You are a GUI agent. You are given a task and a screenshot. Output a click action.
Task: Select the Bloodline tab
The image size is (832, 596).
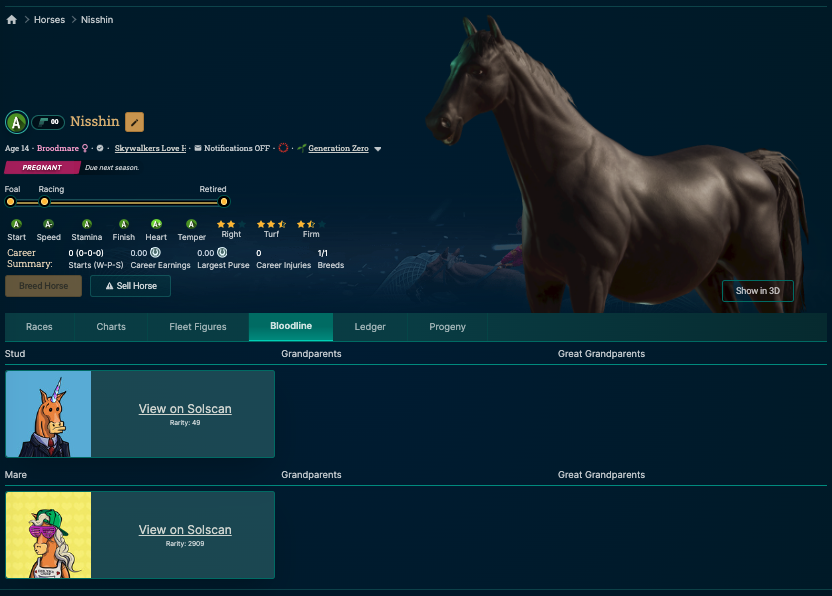pyautogui.click(x=291, y=326)
